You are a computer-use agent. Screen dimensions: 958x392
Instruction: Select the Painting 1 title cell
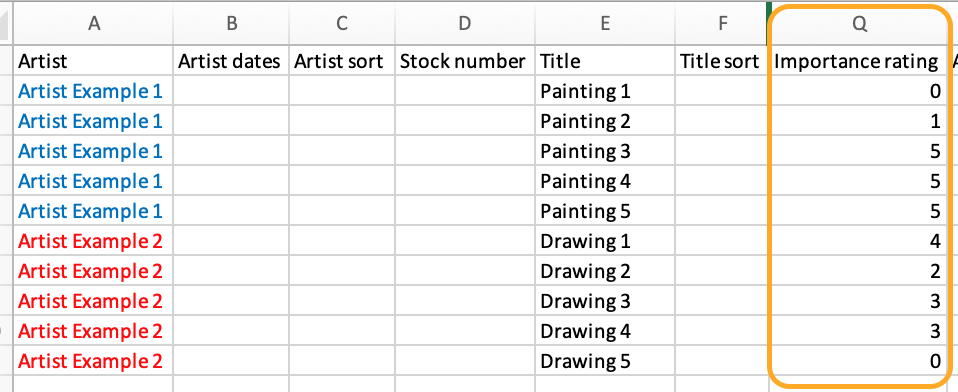(605, 91)
